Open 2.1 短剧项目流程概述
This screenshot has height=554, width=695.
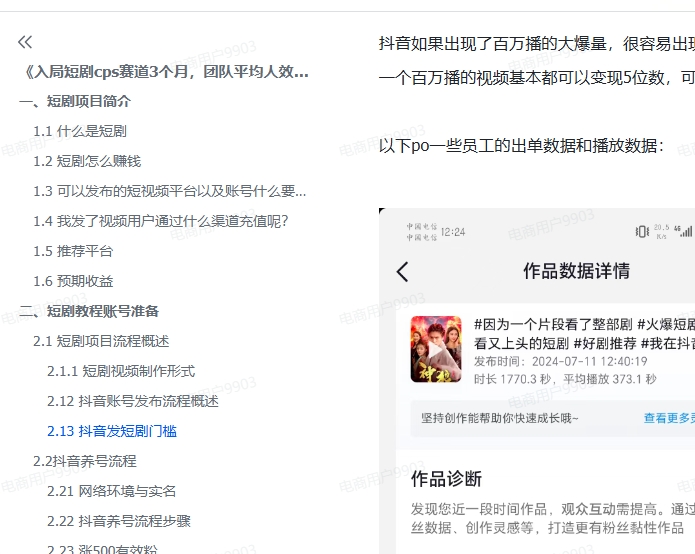click(101, 341)
